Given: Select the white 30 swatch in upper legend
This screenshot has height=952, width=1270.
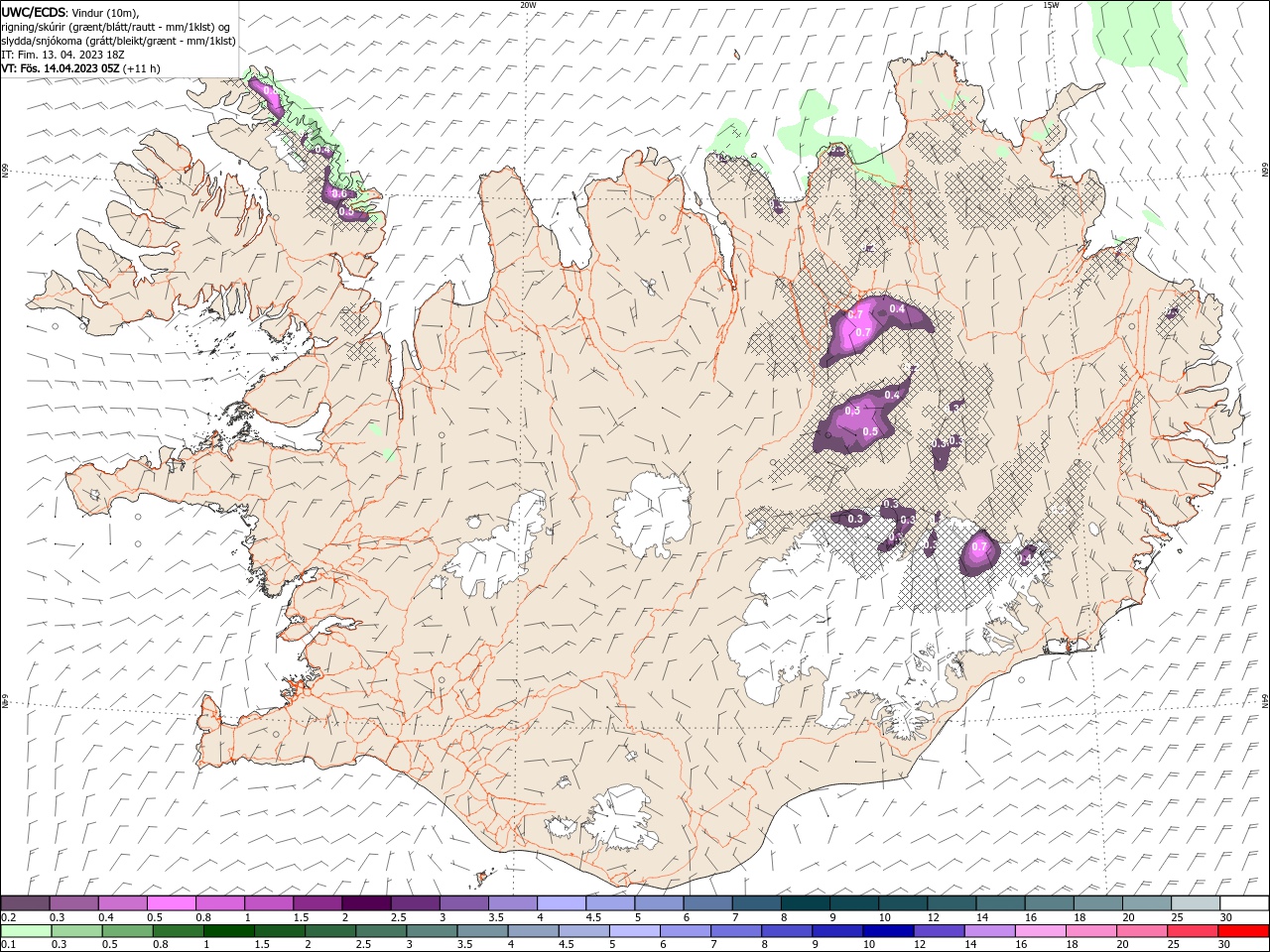Looking at the screenshot, I should pos(1245,903).
